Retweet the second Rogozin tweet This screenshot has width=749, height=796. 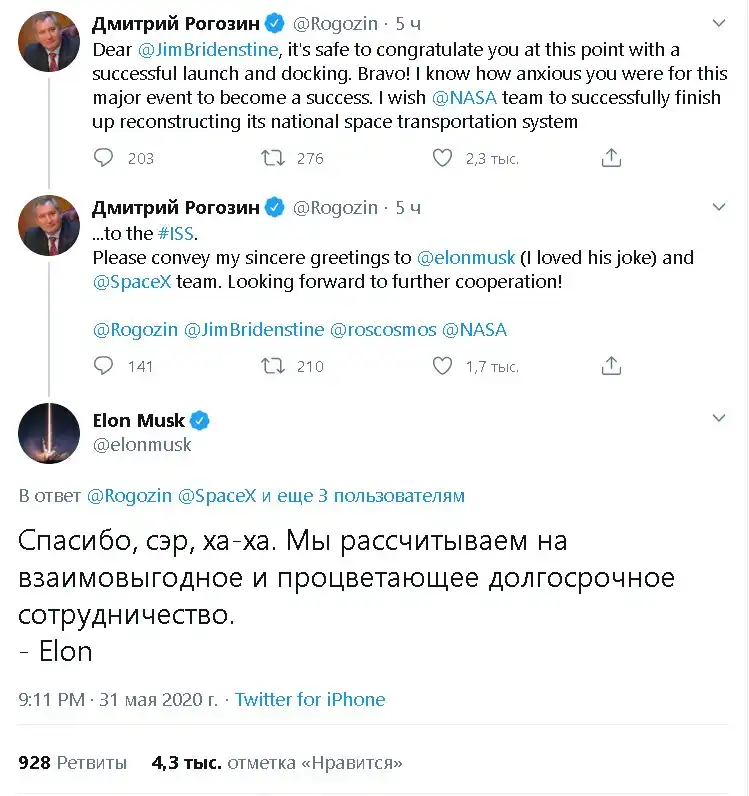[272, 366]
